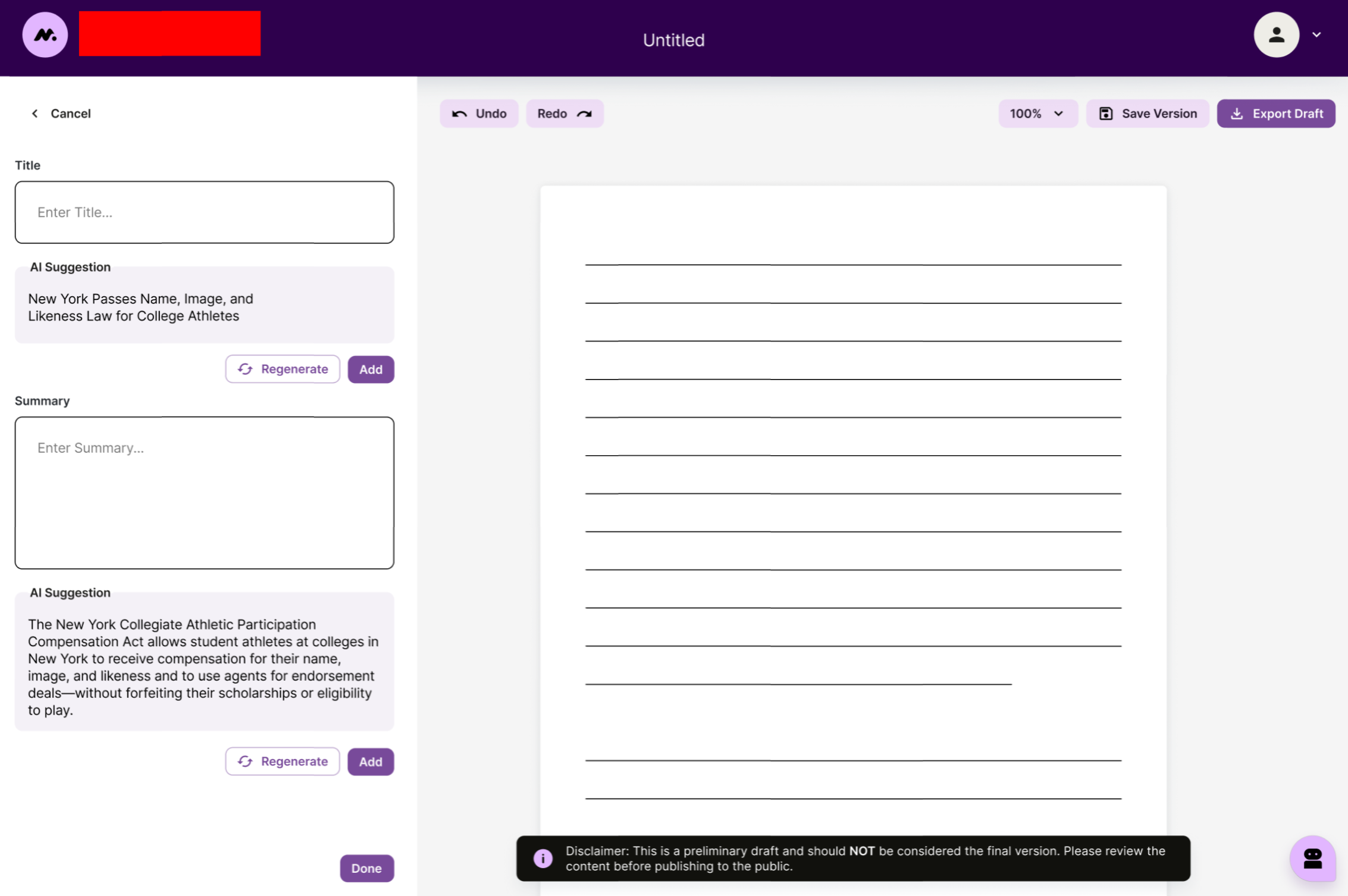This screenshot has height=896, width=1348.
Task: Go back using the Cancel chevron
Action: point(35,114)
